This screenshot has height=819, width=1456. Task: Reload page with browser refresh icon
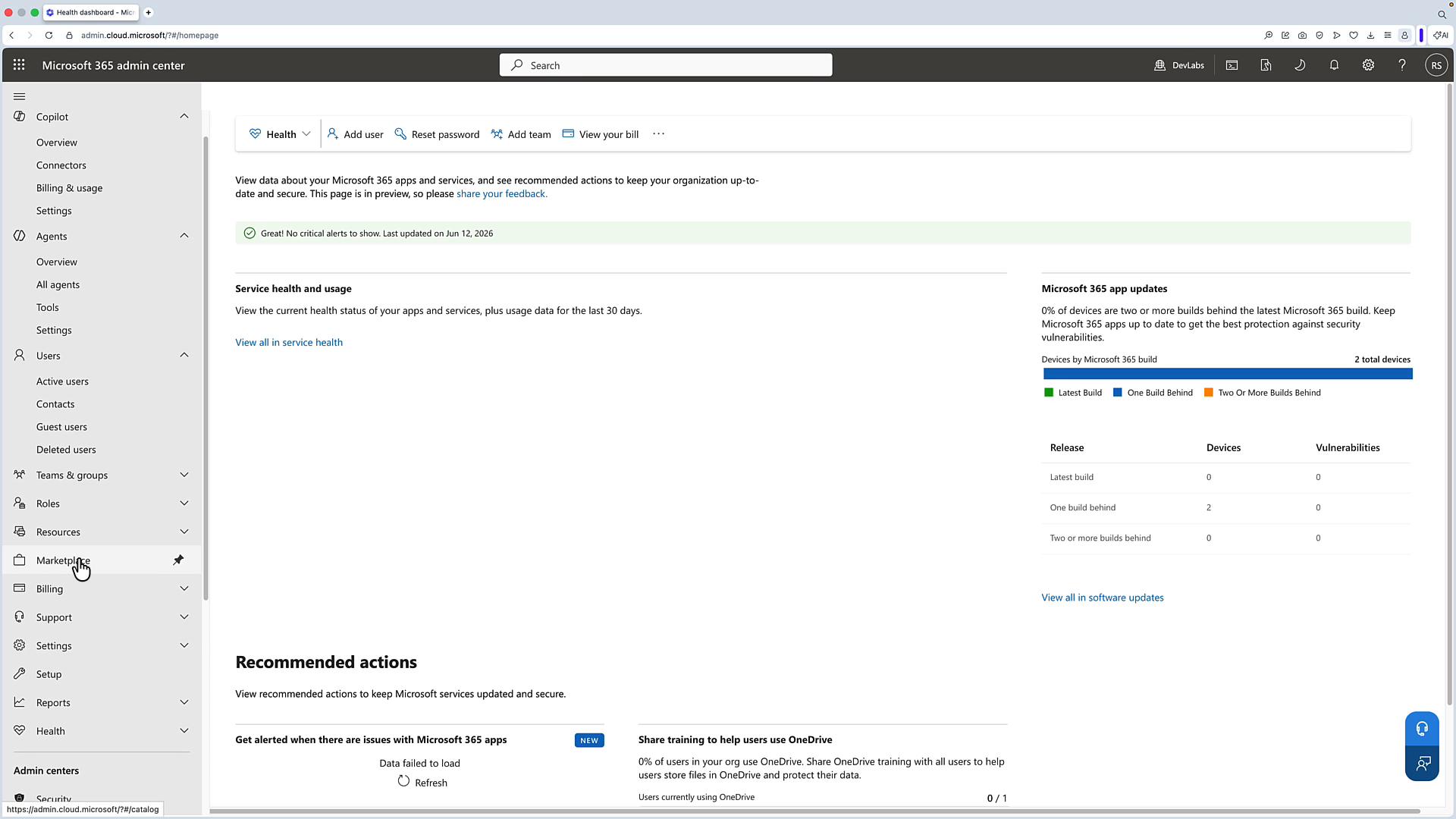tap(49, 36)
